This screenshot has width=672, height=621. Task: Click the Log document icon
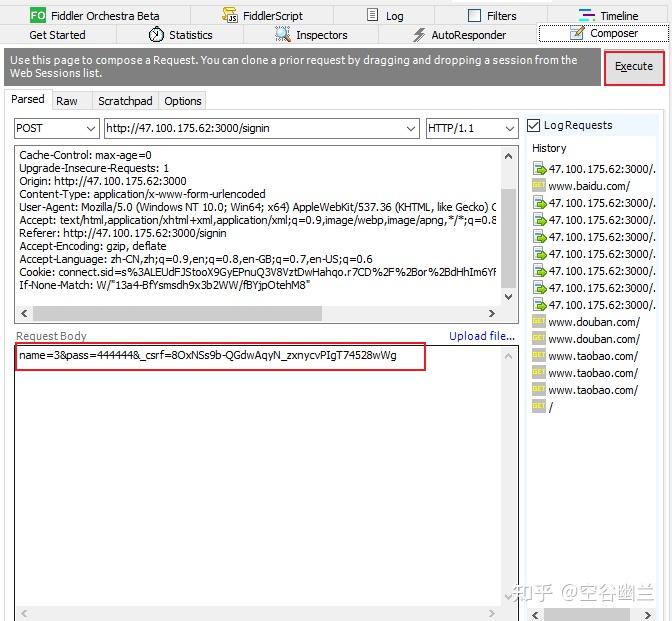pos(372,15)
